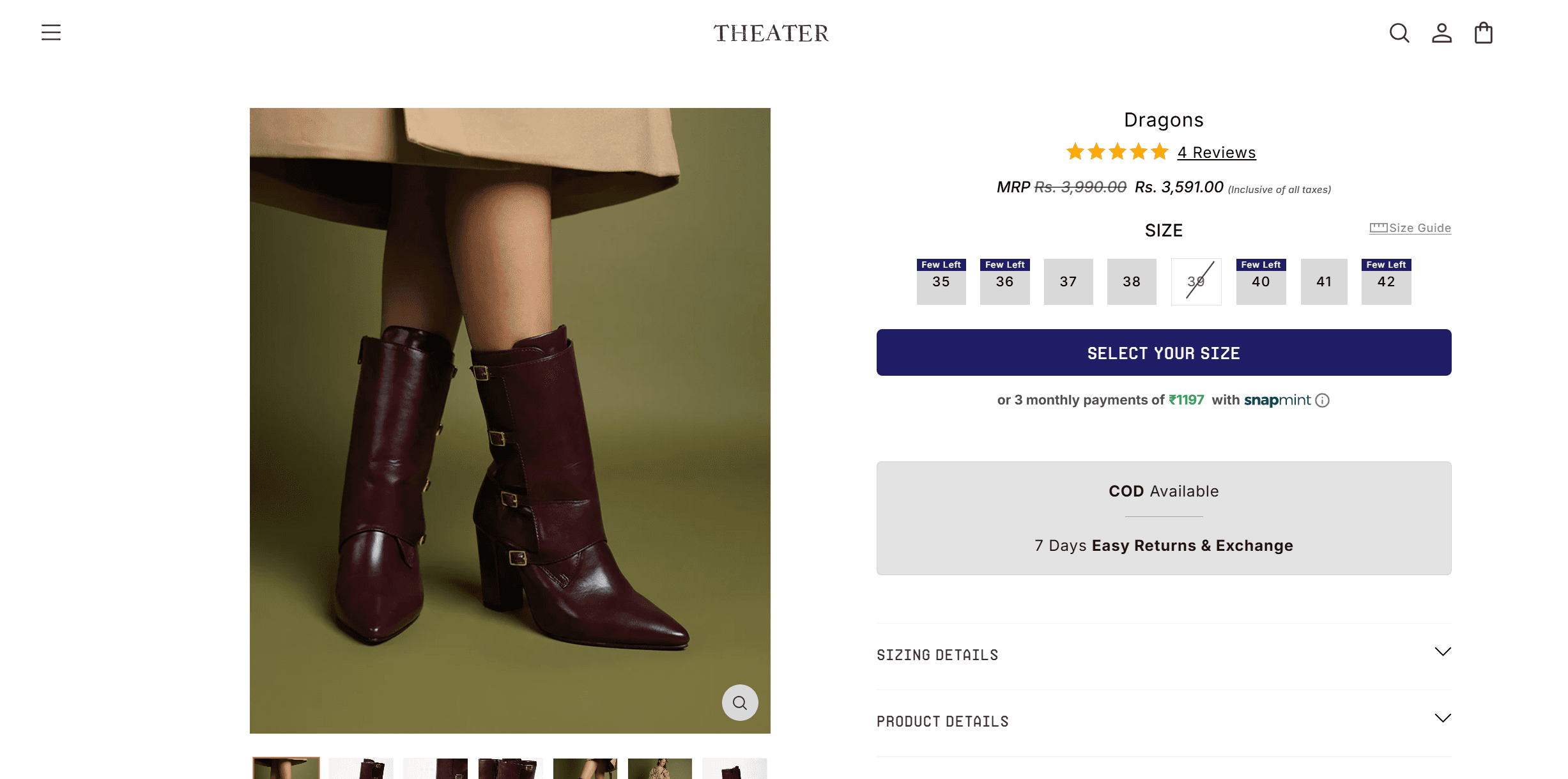
Task: Click the search magnifier icon in header
Action: pyautogui.click(x=1399, y=33)
